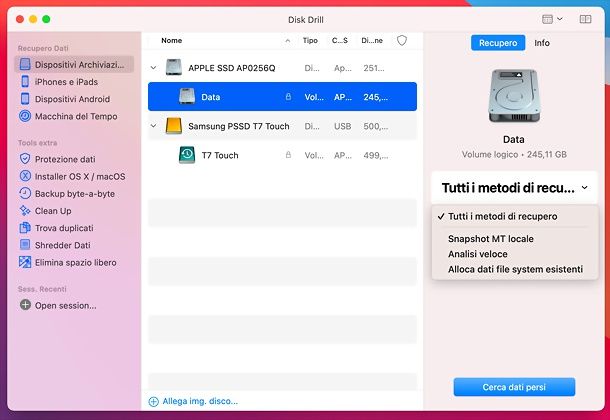Click the large Data disk image

[514, 96]
